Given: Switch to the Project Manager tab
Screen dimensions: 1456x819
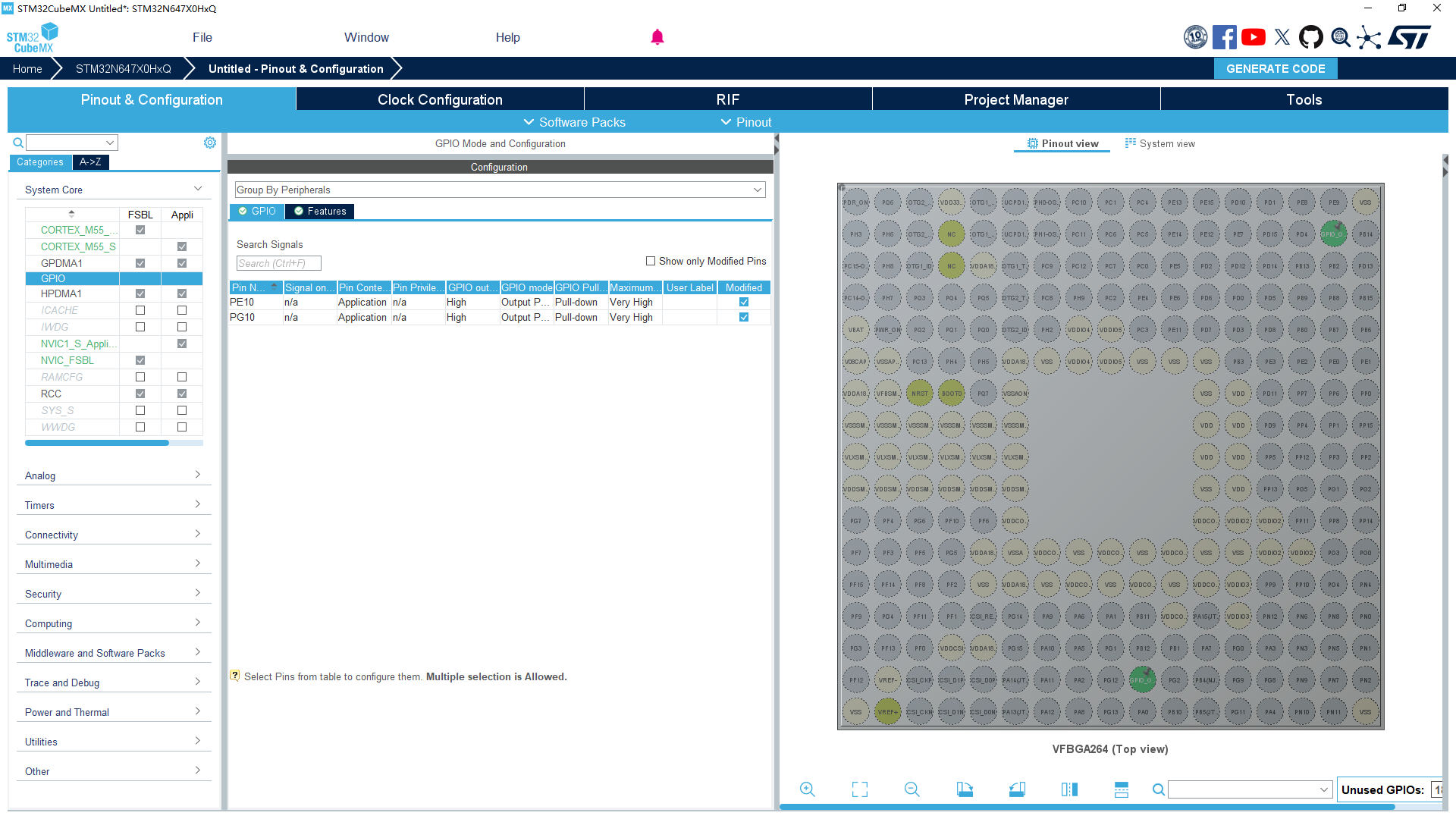Looking at the screenshot, I should (1016, 99).
